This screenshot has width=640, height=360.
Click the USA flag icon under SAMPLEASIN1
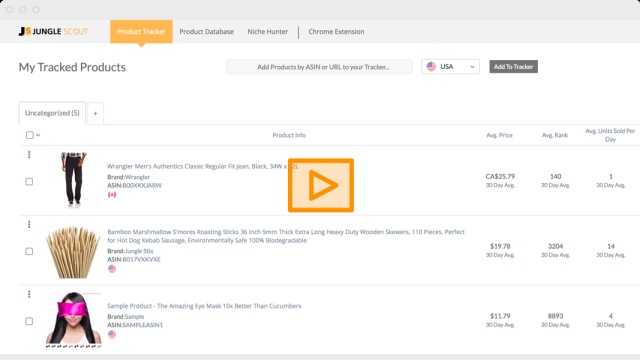[112, 334]
